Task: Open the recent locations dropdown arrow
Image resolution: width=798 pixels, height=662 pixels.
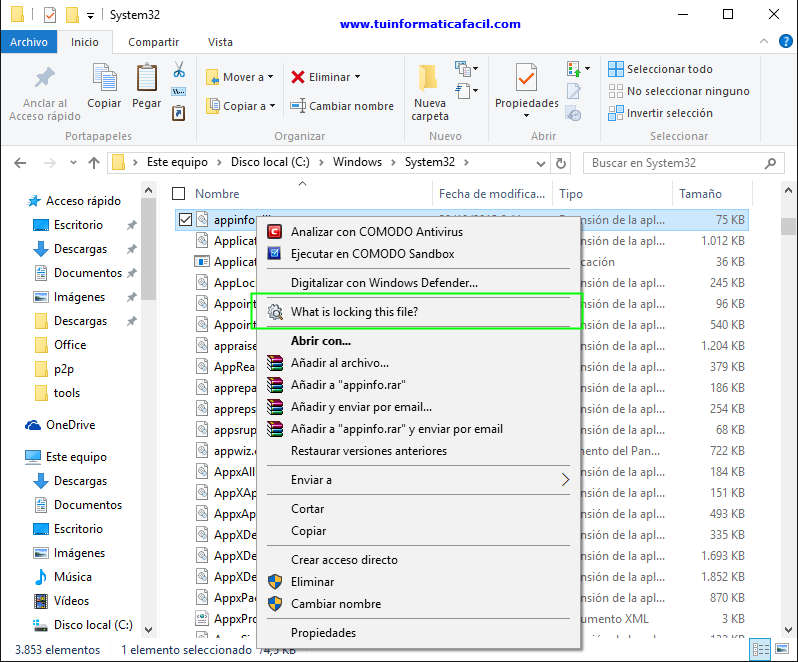Action: click(73, 163)
